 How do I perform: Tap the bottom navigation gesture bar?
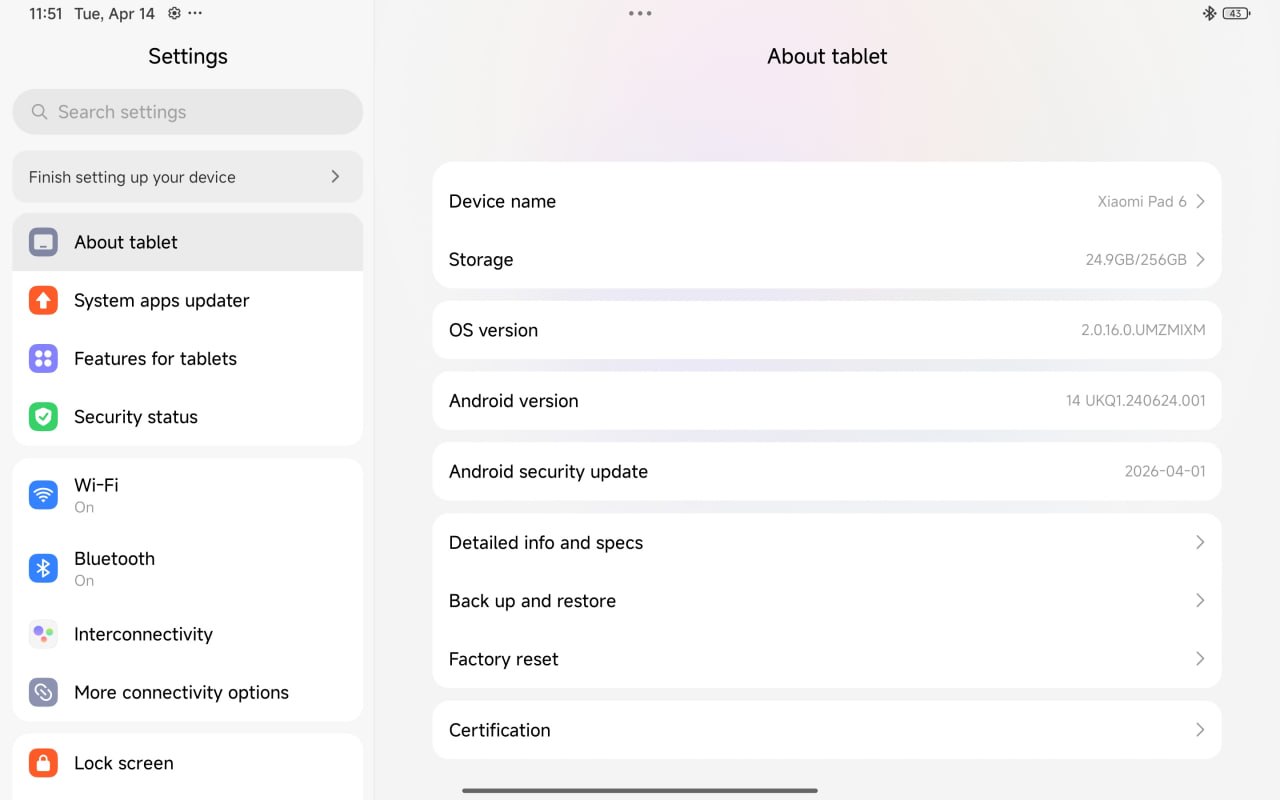tap(640, 790)
